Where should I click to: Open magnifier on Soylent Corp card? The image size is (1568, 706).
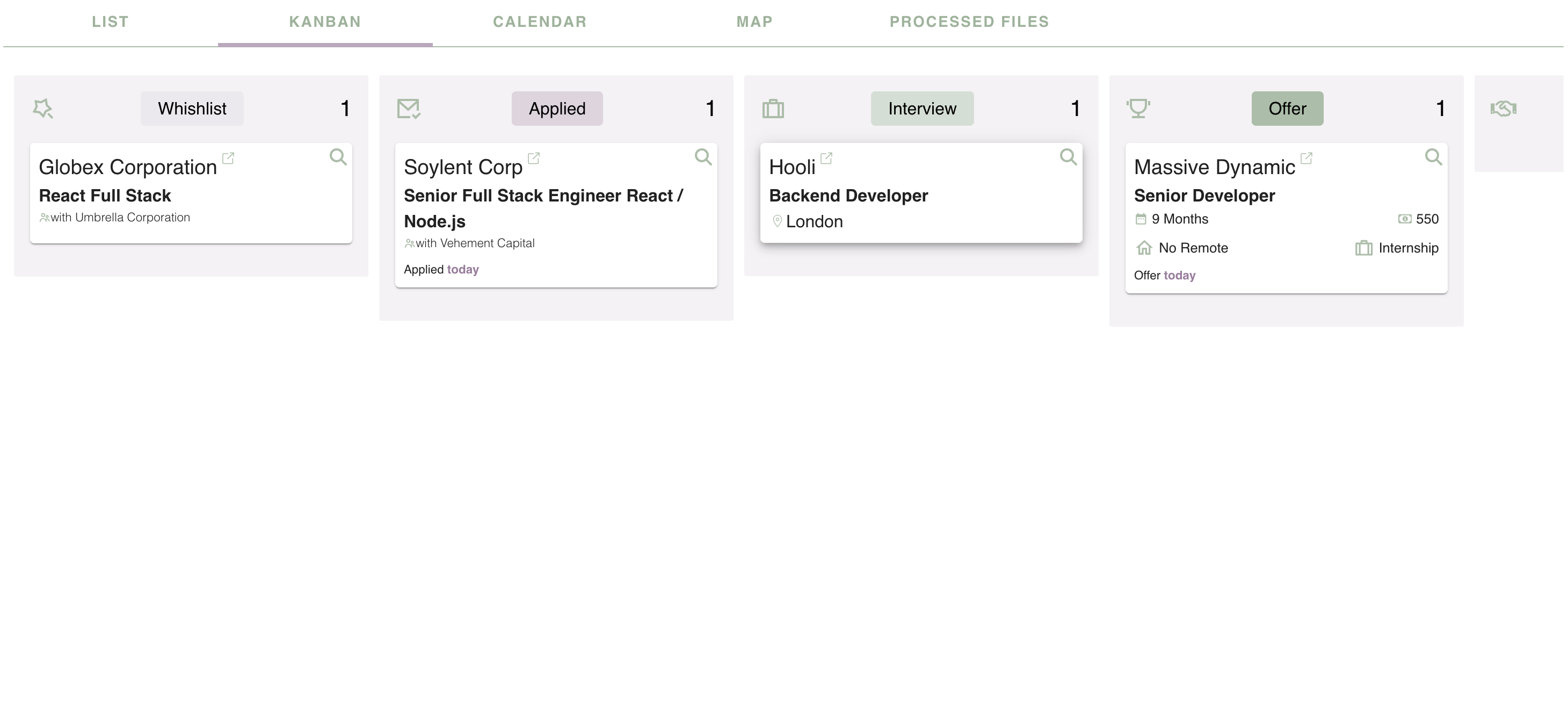(703, 157)
